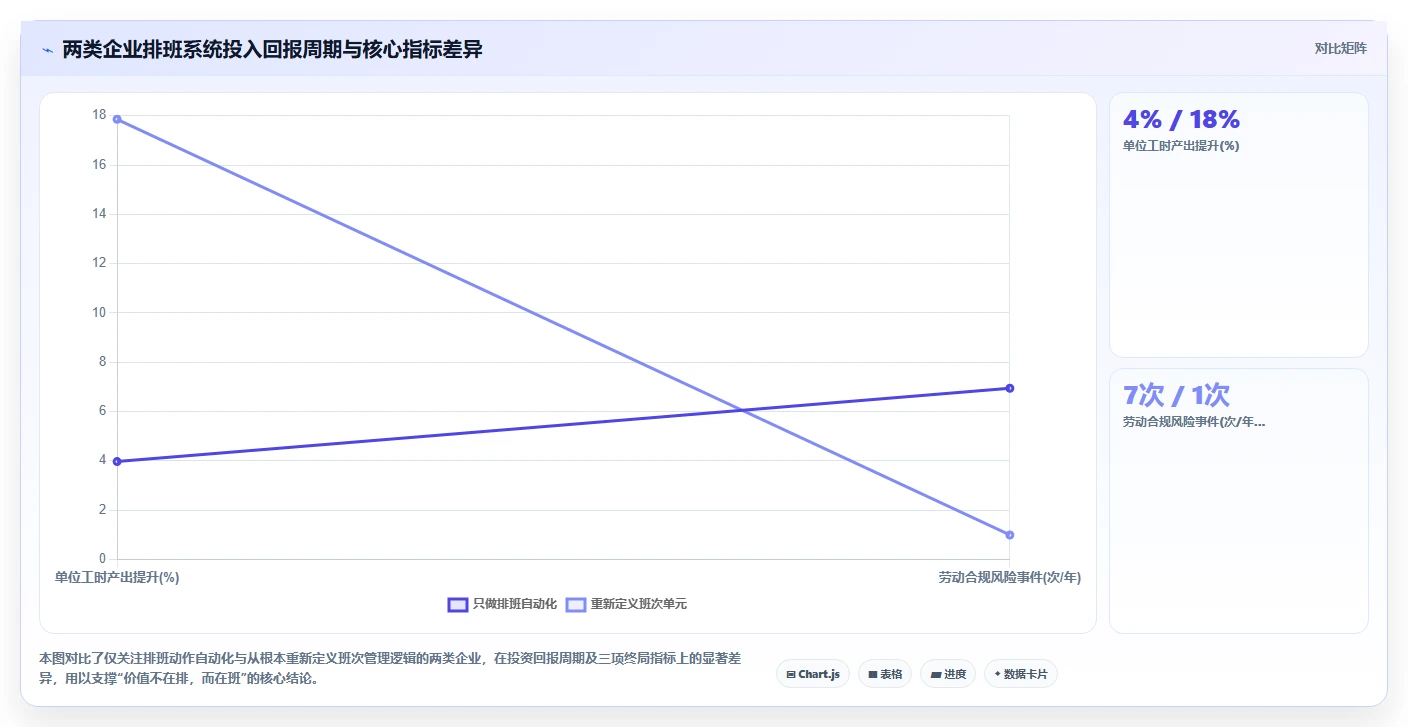Click x-axis label 劳动合规风险事件(次/年)
This screenshot has width=1408, height=727.
1009,577
